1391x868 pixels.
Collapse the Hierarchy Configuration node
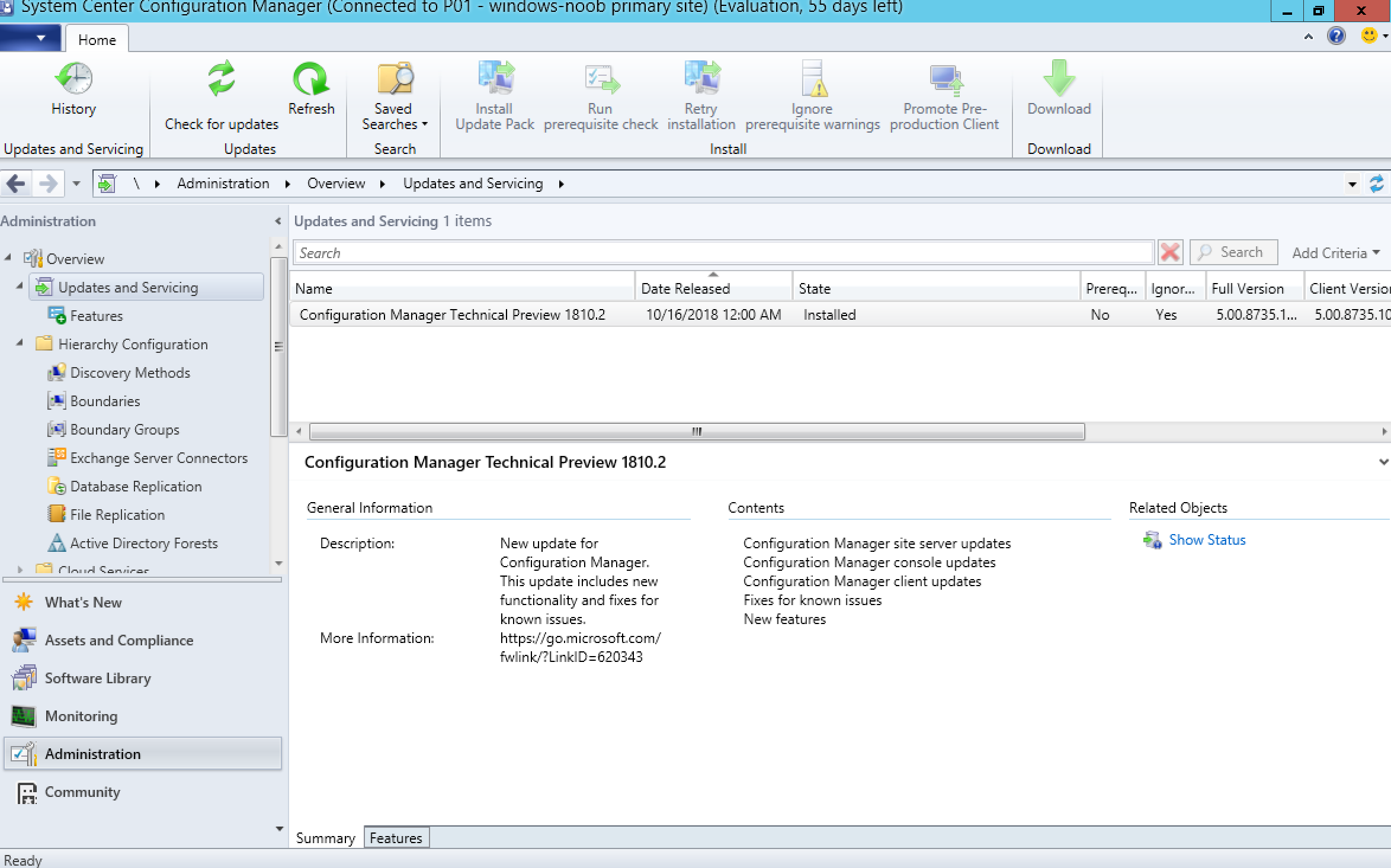(20, 342)
